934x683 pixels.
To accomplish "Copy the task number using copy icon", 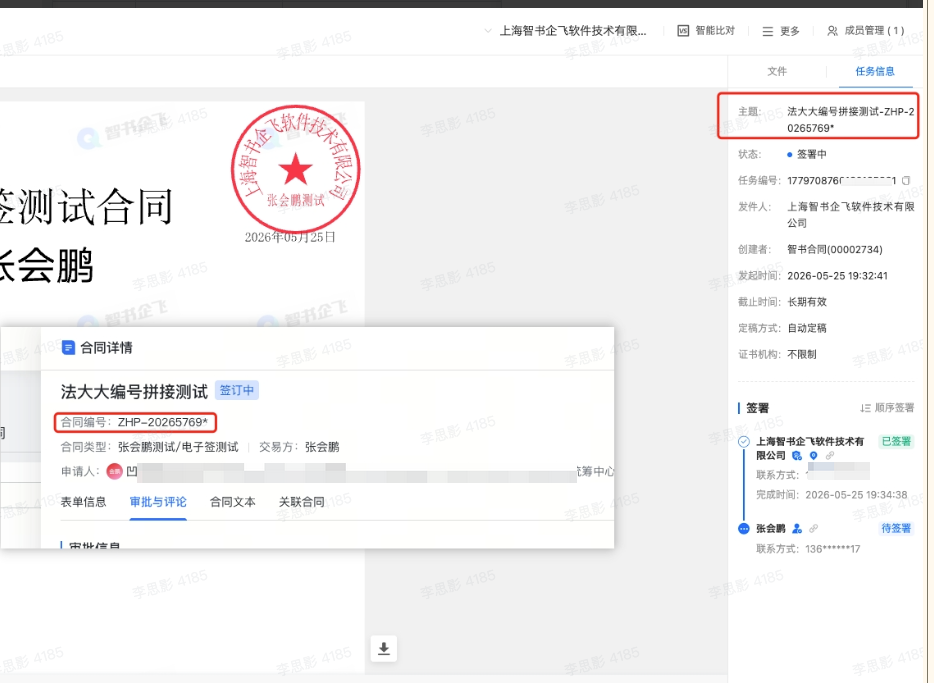I will 906,180.
